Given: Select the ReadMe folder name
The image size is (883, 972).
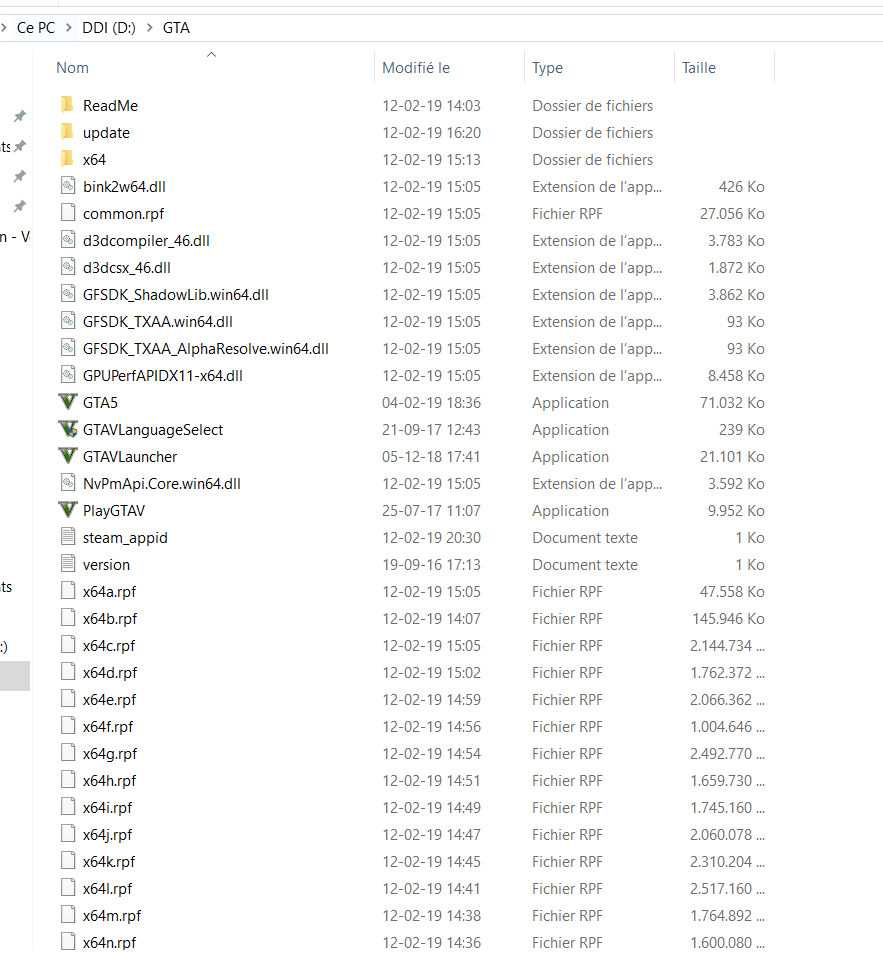Looking at the screenshot, I should pyautogui.click(x=110, y=106).
